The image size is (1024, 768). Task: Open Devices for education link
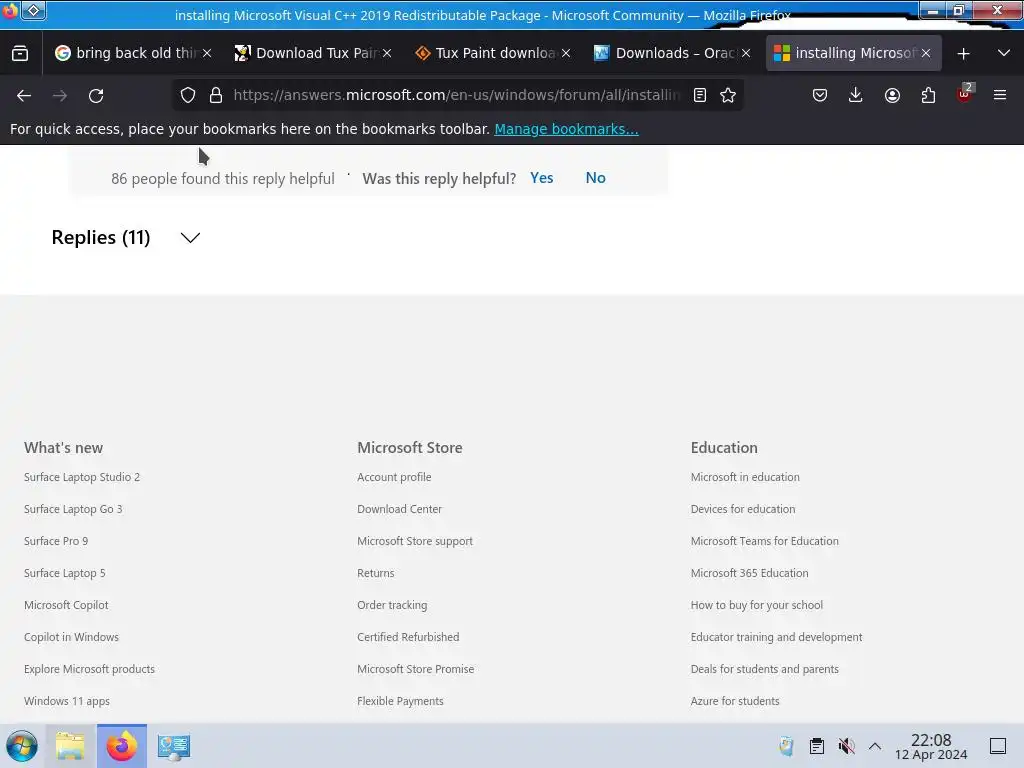click(743, 509)
